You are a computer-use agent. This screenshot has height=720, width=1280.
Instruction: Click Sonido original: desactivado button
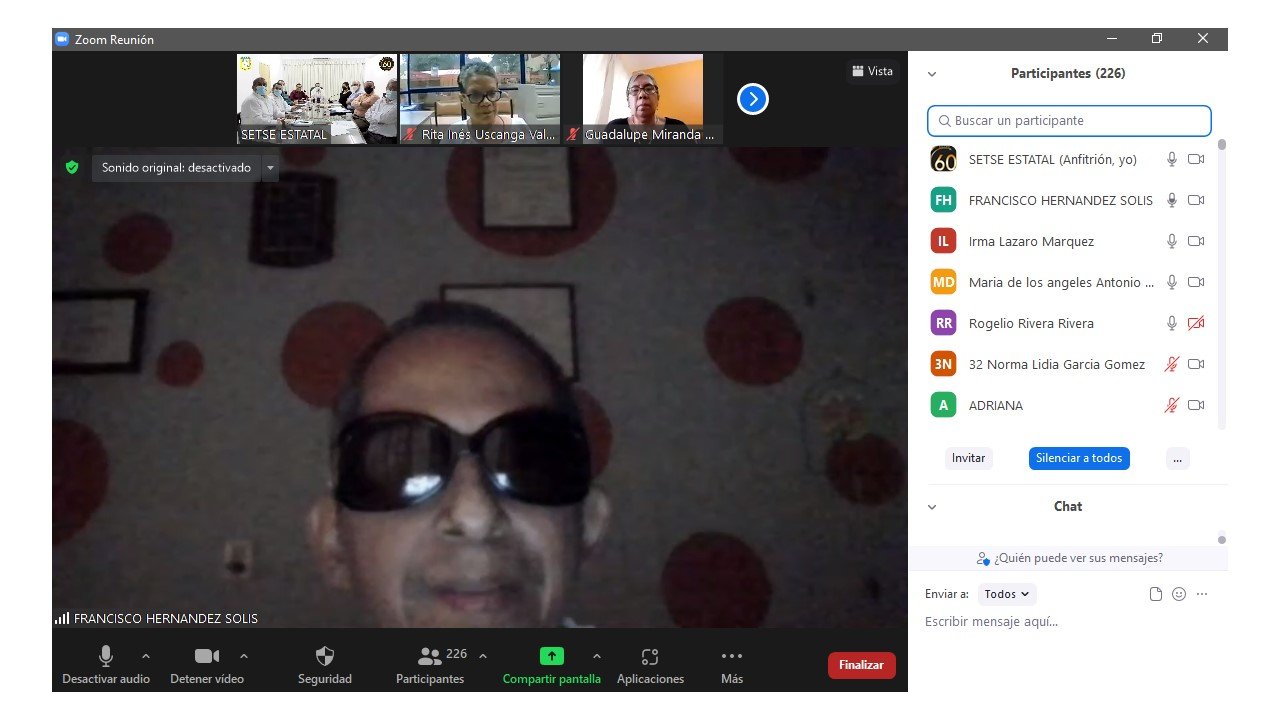point(176,168)
